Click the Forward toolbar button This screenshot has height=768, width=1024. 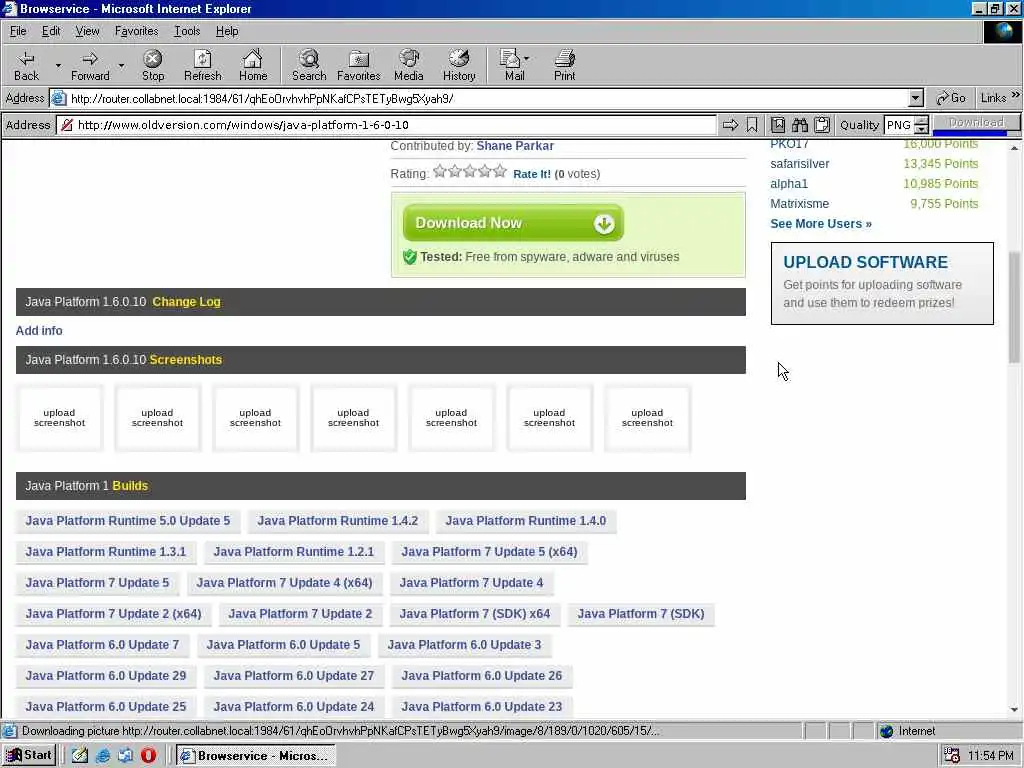pyautogui.click(x=90, y=65)
